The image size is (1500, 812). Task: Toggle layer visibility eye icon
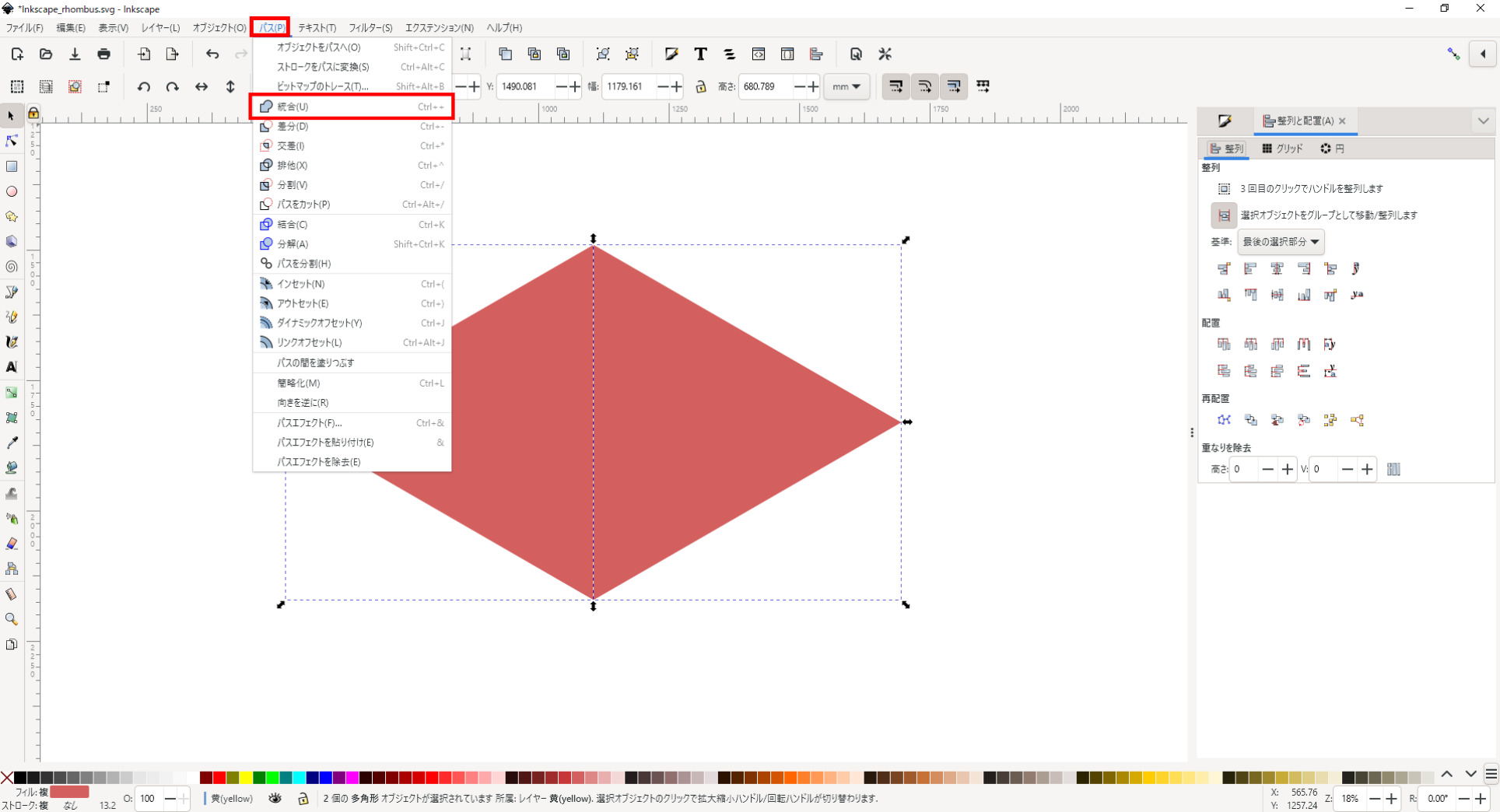pyautogui.click(x=275, y=798)
